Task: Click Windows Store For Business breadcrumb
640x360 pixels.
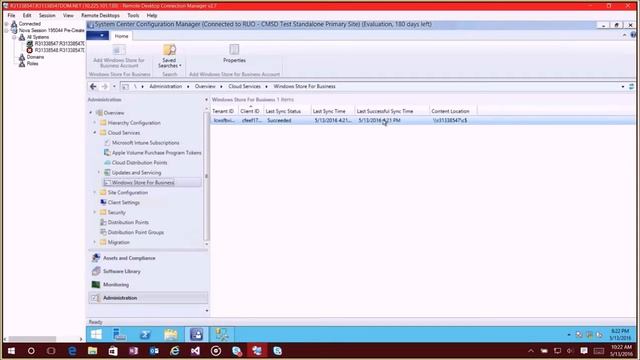Action: pyautogui.click(x=304, y=87)
